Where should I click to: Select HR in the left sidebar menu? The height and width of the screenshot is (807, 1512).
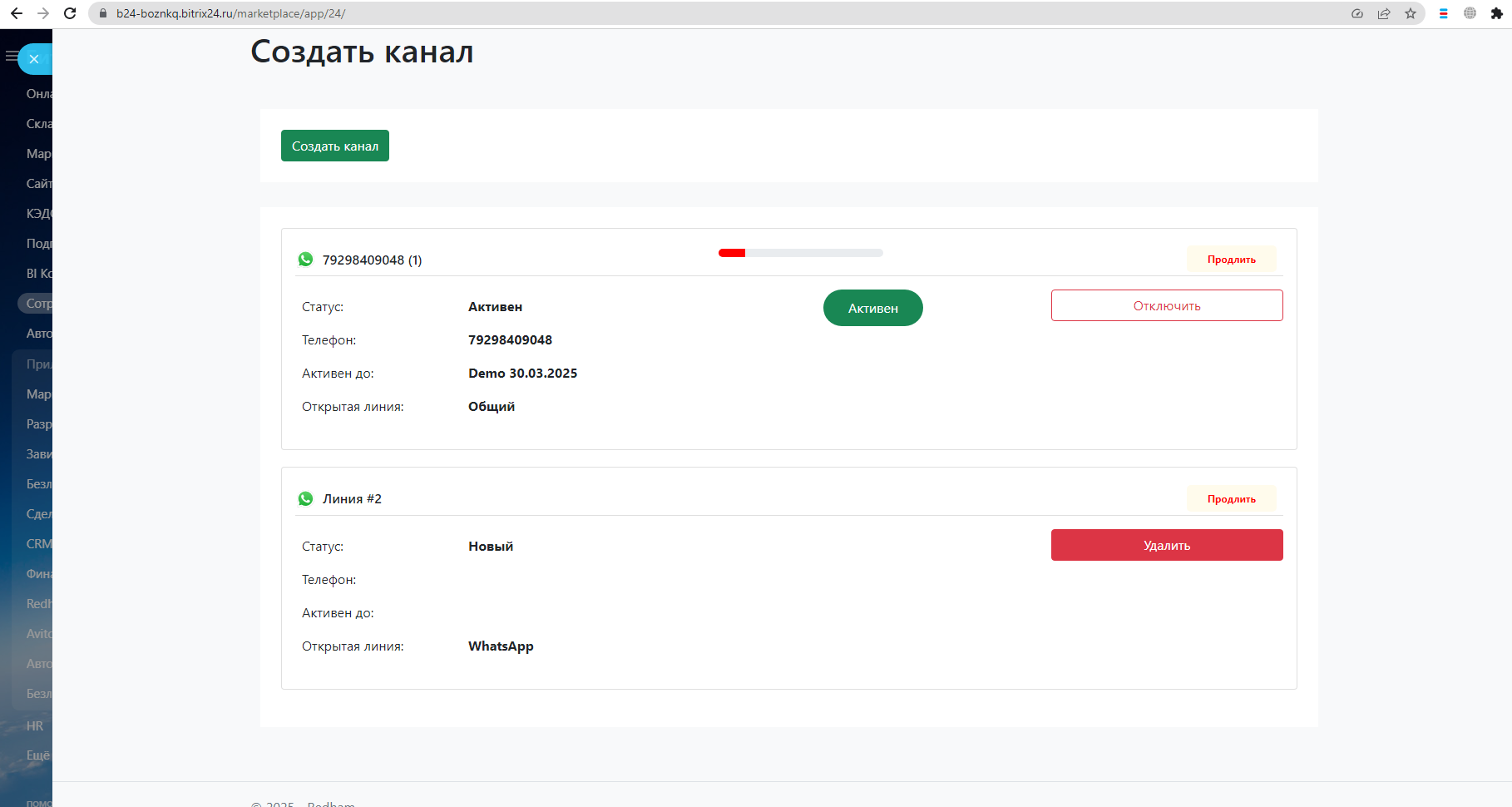[x=34, y=726]
